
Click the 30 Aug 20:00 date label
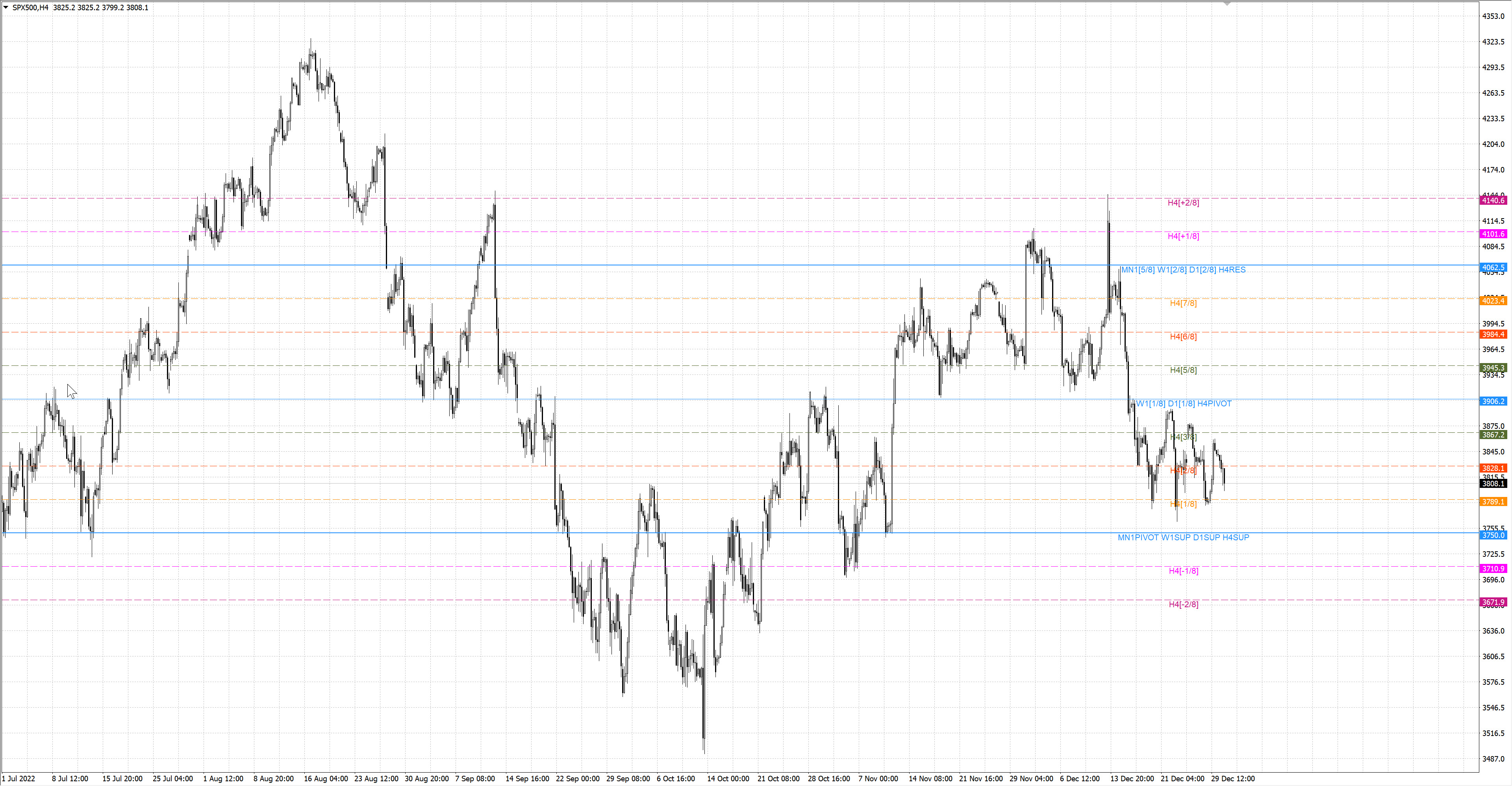pyautogui.click(x=427, y=779)
